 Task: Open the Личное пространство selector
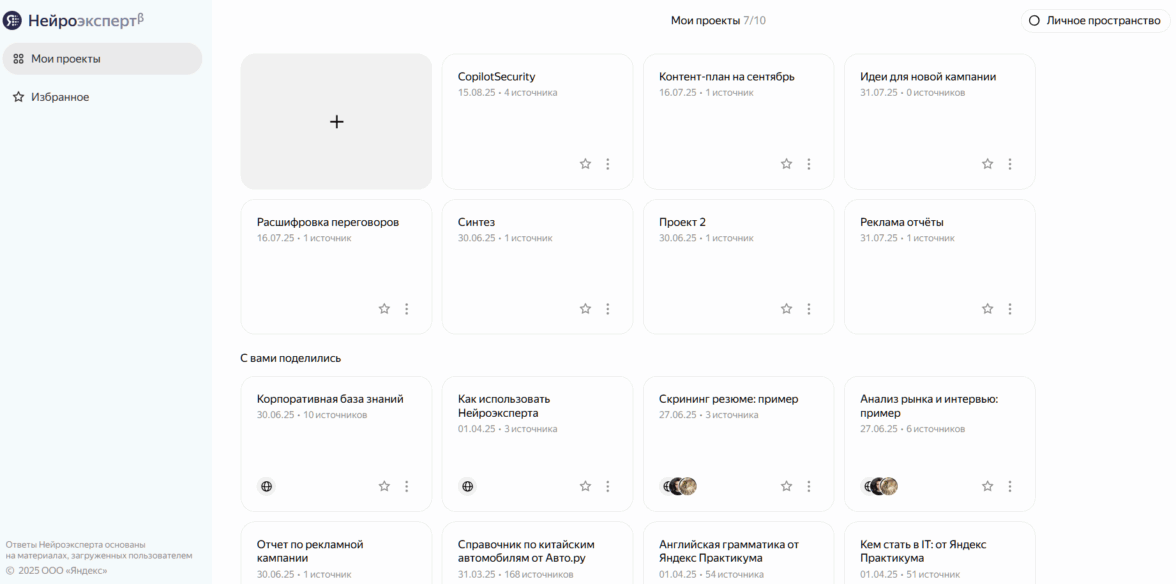1095,21
